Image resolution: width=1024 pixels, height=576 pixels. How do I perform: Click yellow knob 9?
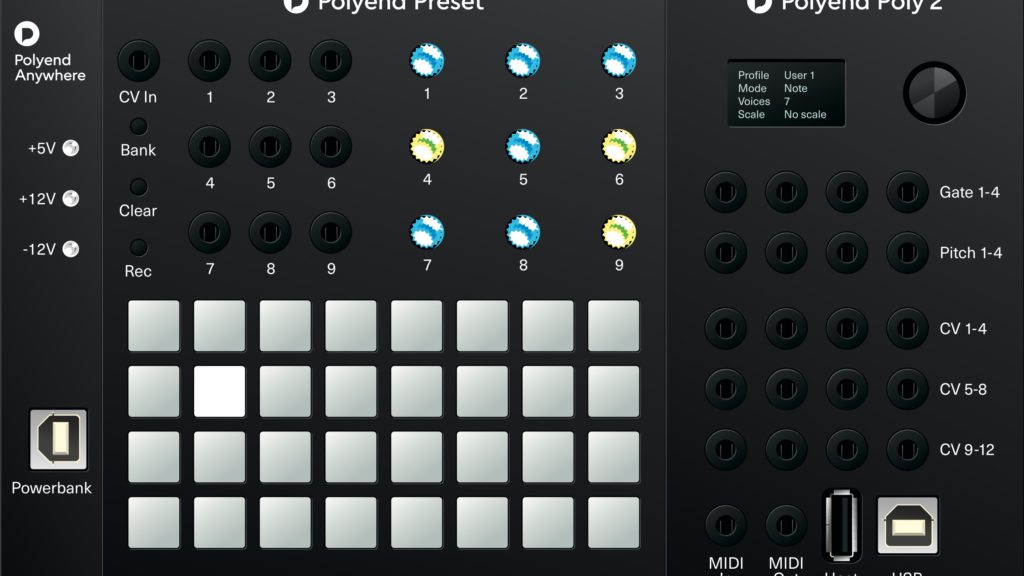[619, 232]
